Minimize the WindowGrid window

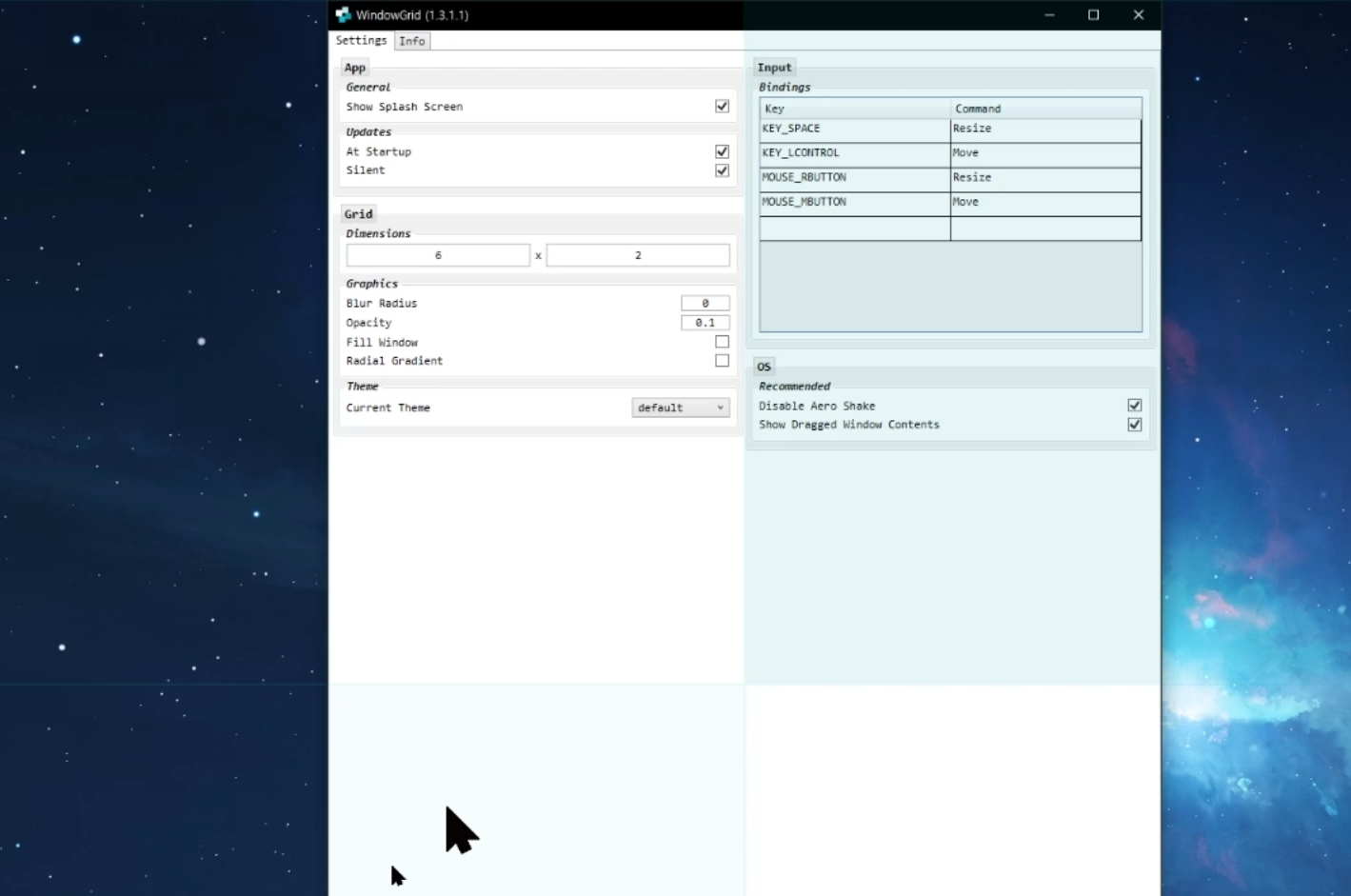1049,15
